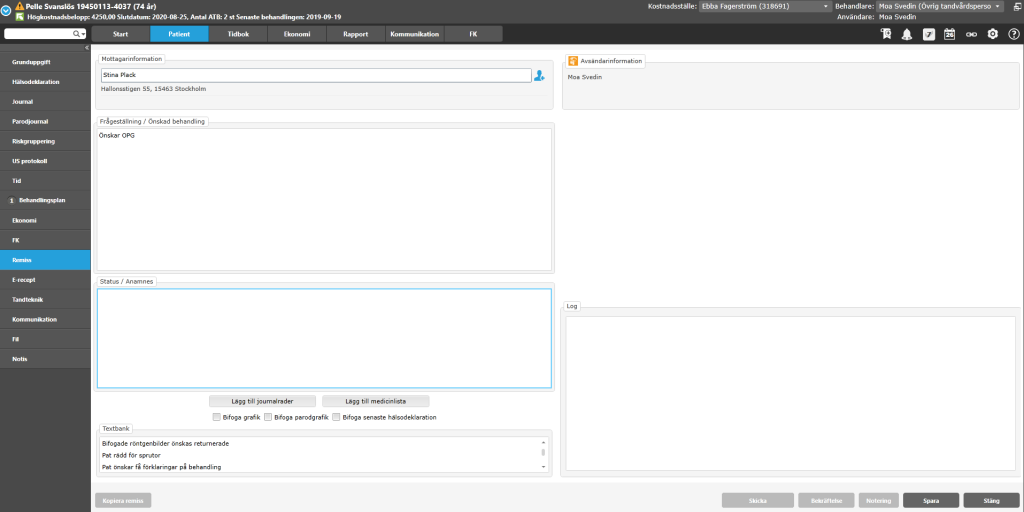Open the Kommunikation top tab
The width and height of the screenshot is (1024, 512).
(415, 34)
